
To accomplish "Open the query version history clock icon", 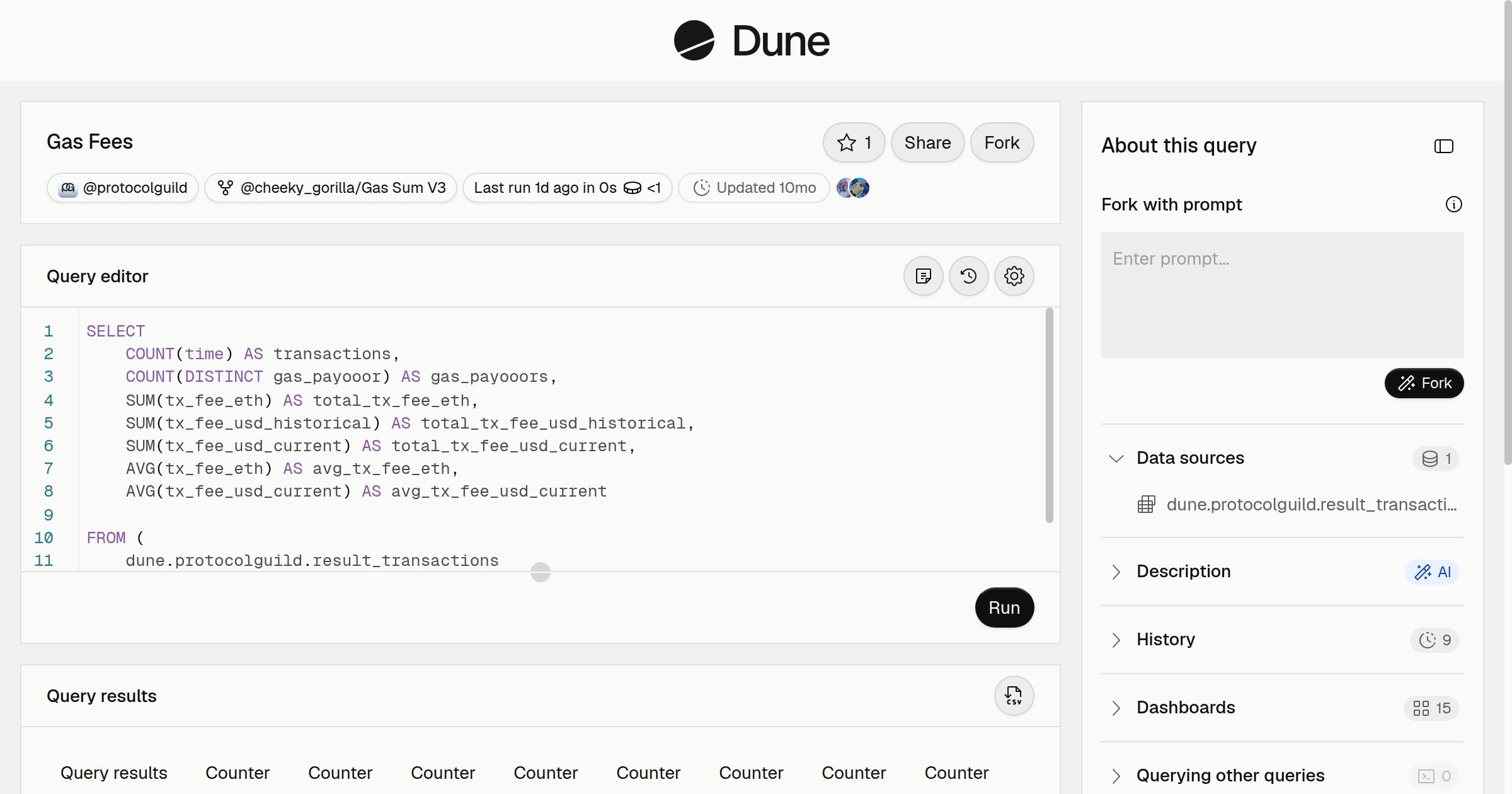I will (968, 276).
